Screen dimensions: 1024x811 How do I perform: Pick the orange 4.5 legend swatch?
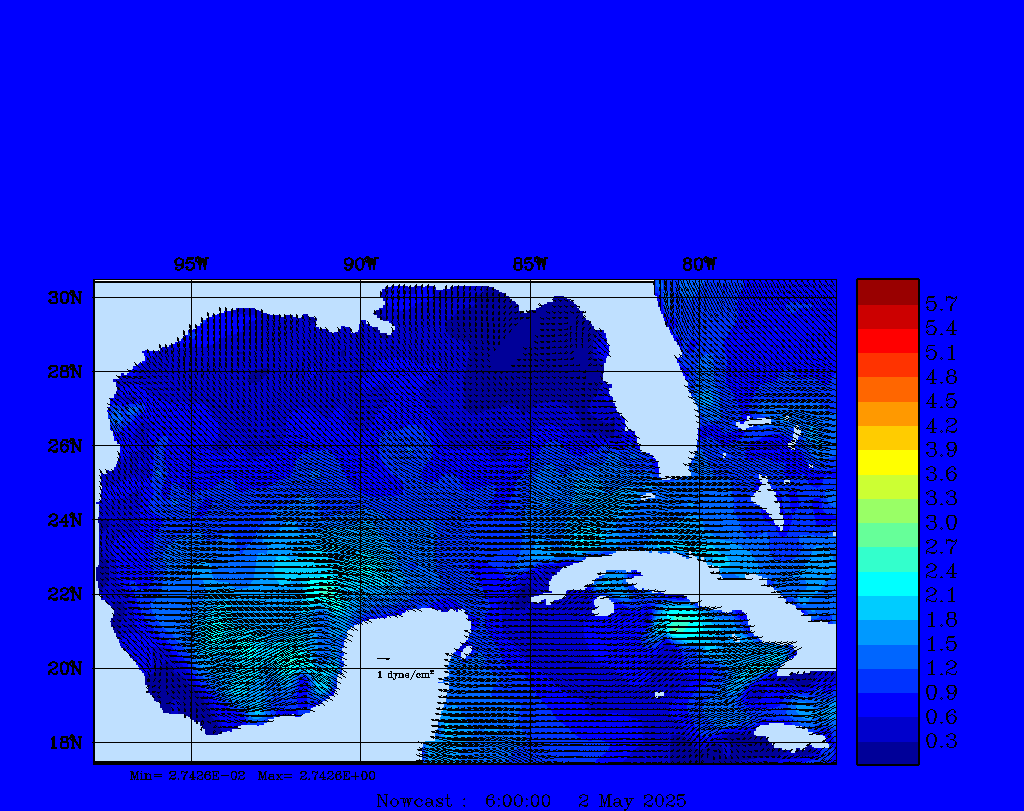[x=887, y=389]
